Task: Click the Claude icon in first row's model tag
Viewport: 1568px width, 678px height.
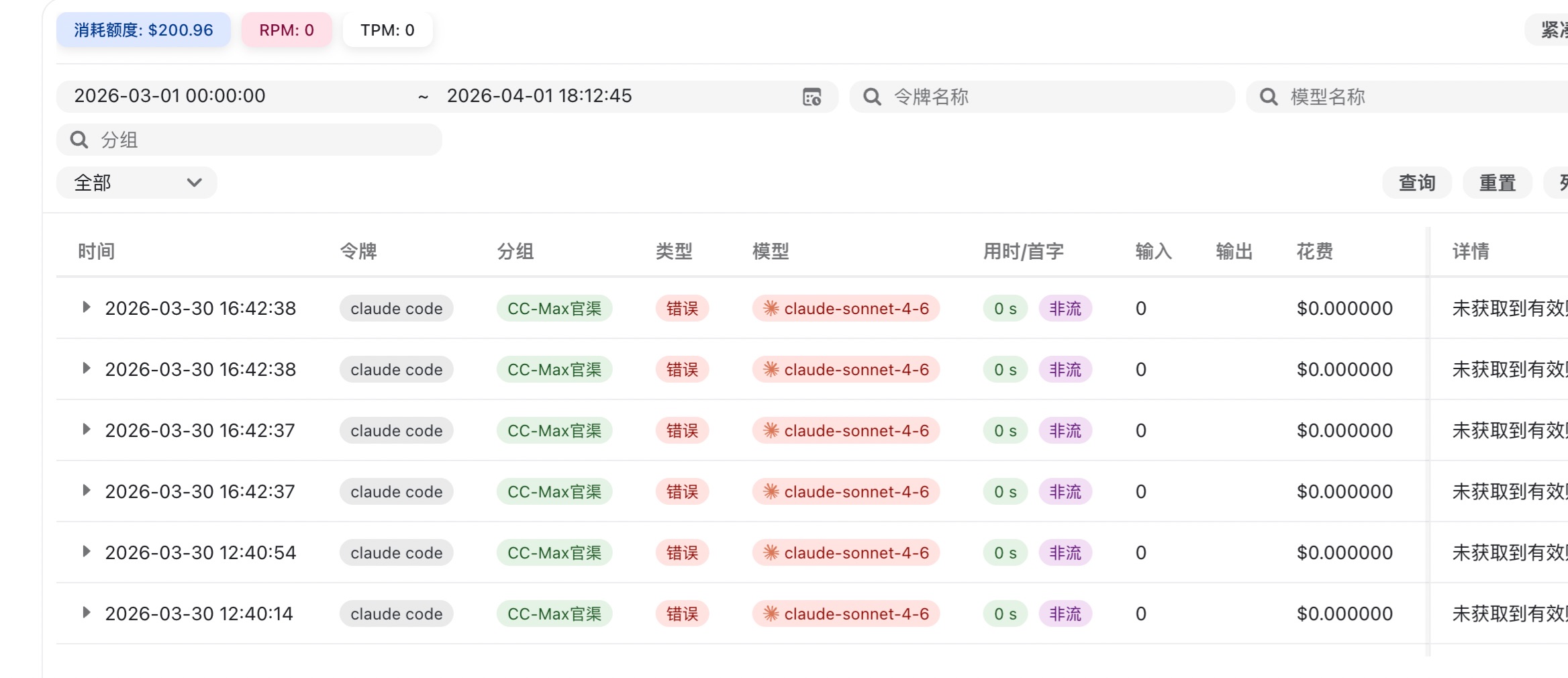Action: click(x=771, y=309)
